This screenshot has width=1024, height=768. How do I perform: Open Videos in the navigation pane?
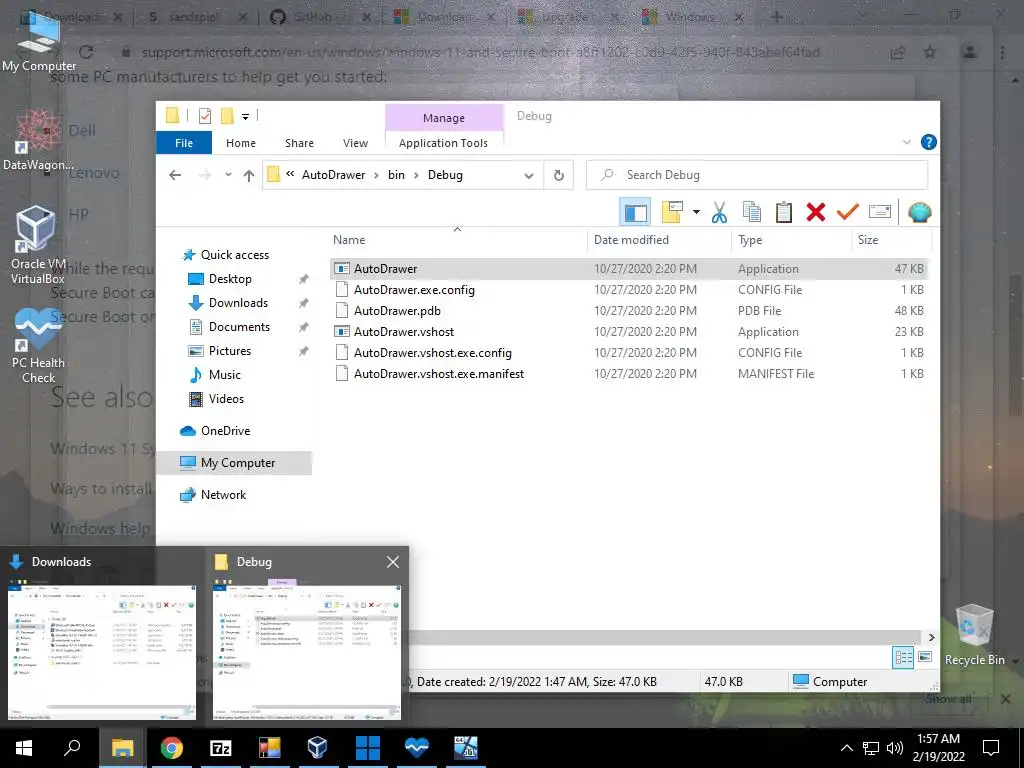(x=226, y=398)
